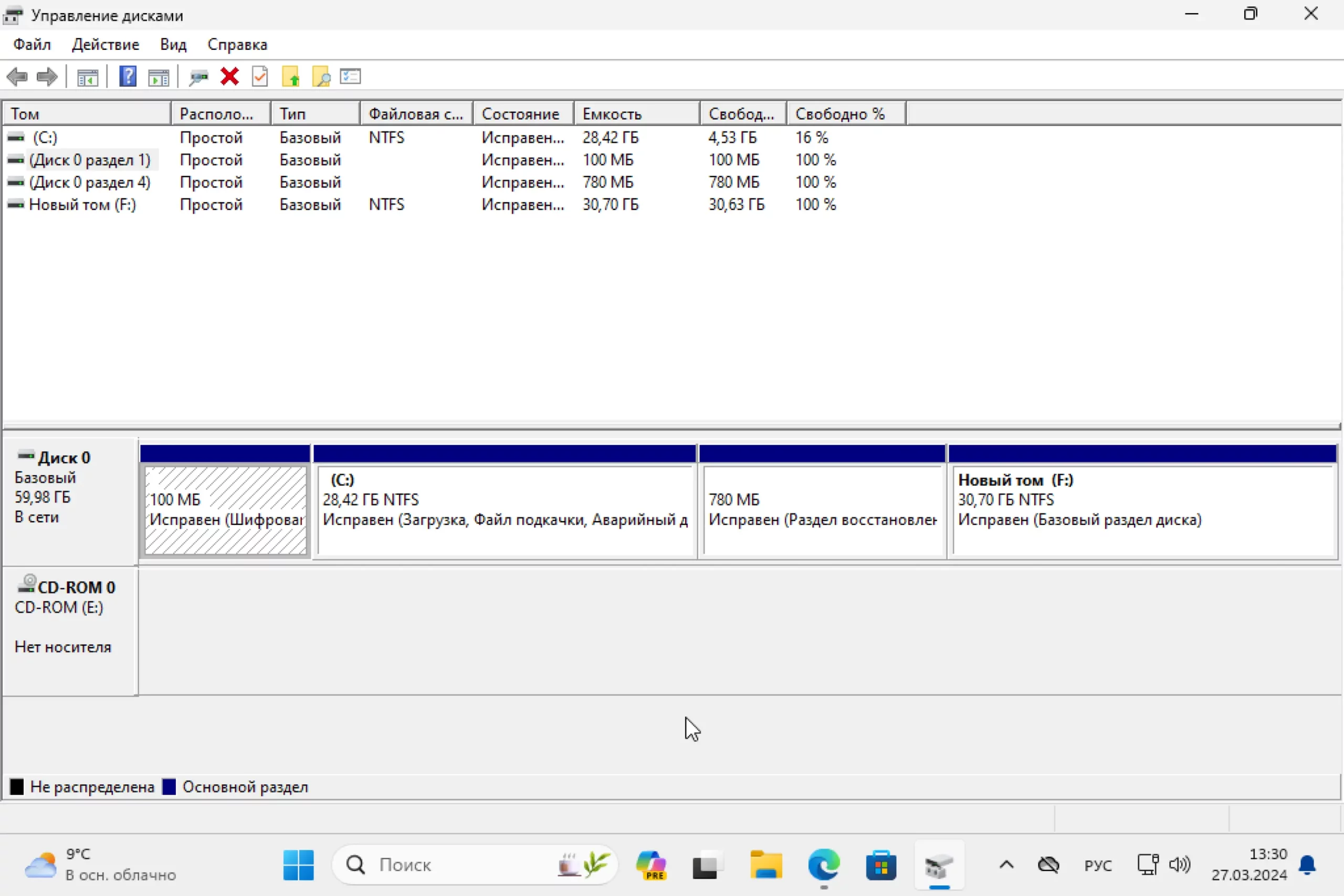Expand the system tray hidden icons chevron
Viewport: 1344px width, 896px height.
point(1006,865)
